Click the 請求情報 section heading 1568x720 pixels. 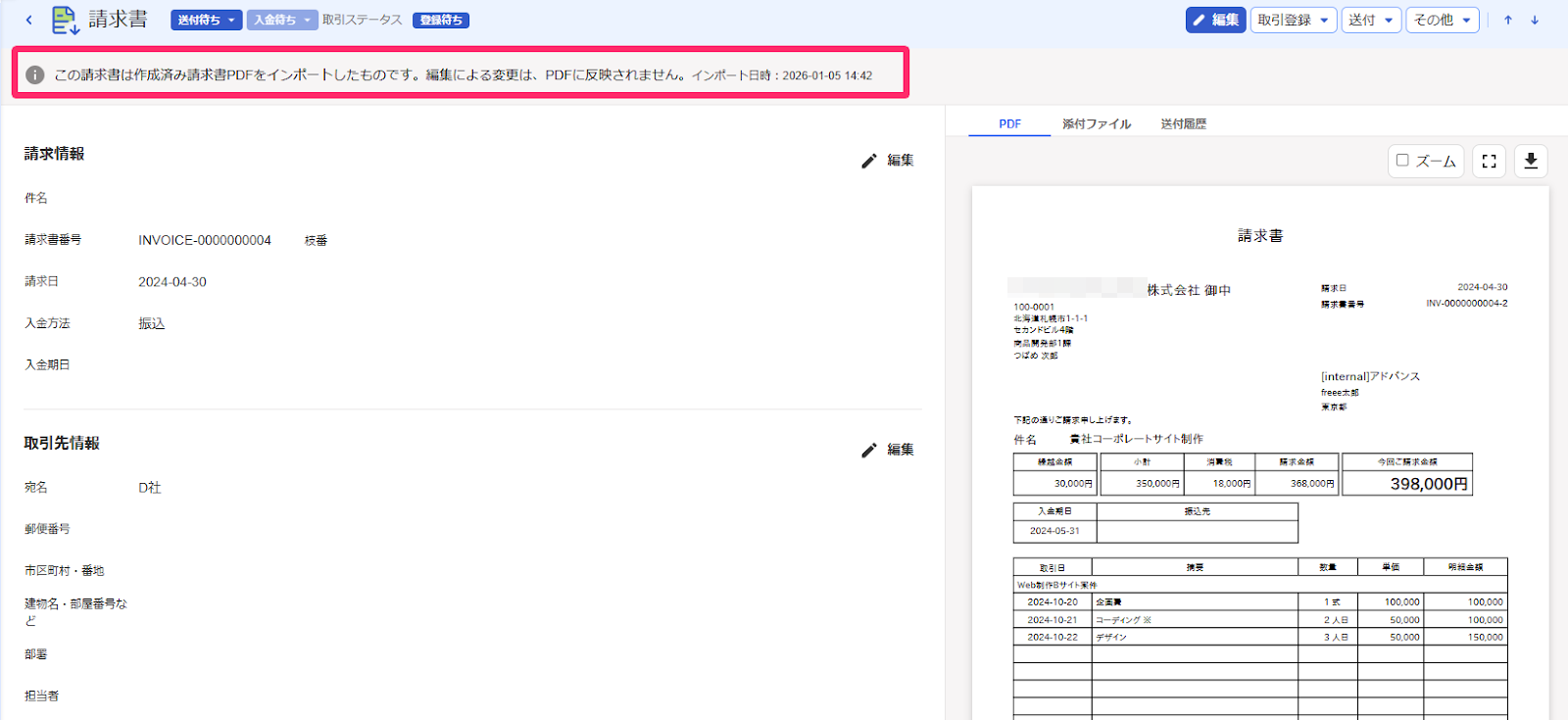[55, 154]
